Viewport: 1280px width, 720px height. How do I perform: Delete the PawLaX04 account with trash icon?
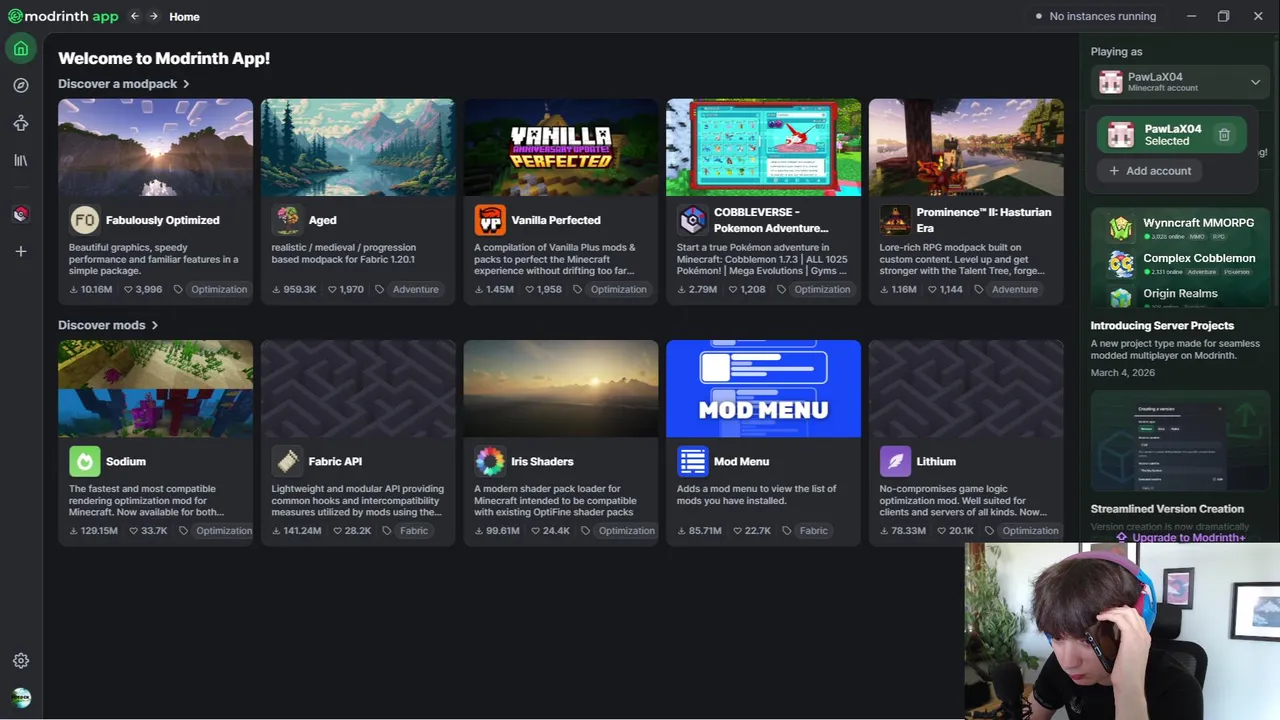(1224, 135)
